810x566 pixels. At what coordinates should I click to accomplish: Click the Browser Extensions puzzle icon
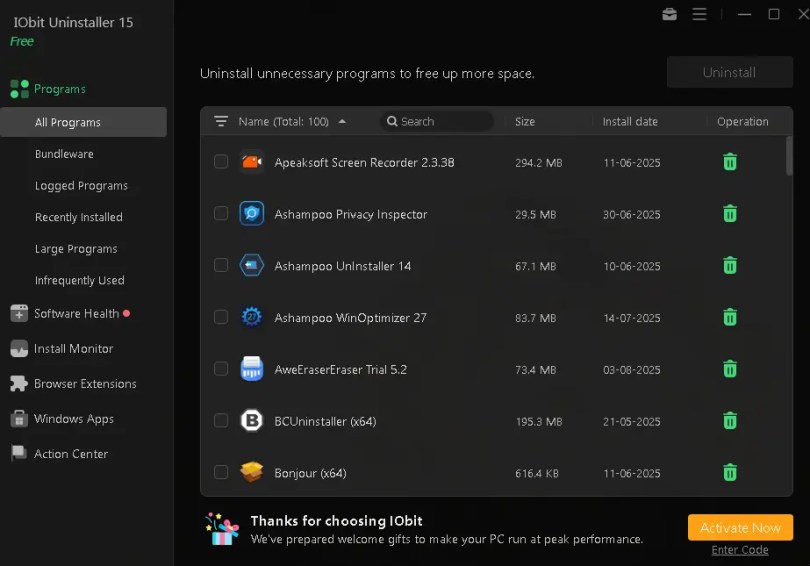(x=19, y=384)
